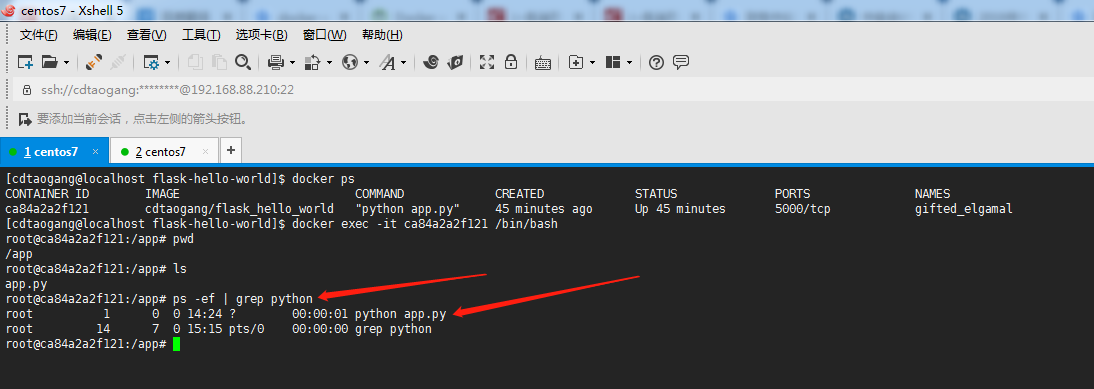The image size is (1094, 389).
Task: Click the plus button to add tab
Action: coord(230,151)
